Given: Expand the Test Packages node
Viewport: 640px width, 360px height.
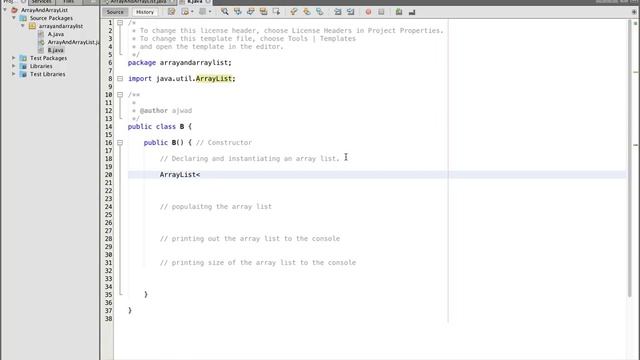Looking at the screenshot, I should pyautogui.click(x=14, y=58).
